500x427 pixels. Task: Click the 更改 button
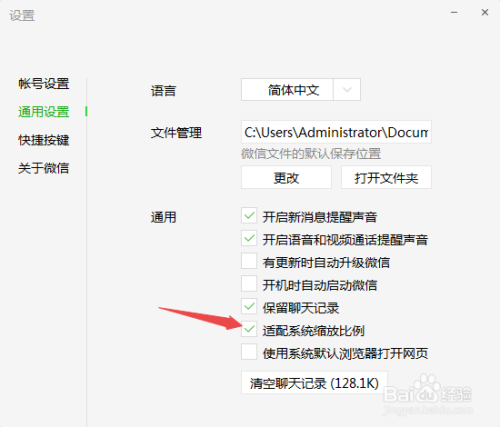pyautogui.click(x=286, y=178)
